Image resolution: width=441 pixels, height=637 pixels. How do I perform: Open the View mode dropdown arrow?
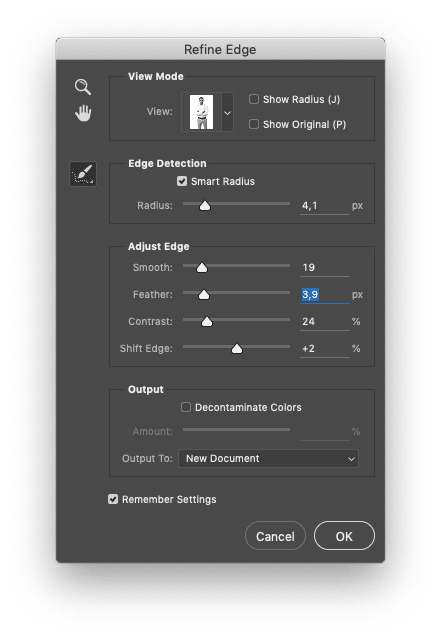227,113
